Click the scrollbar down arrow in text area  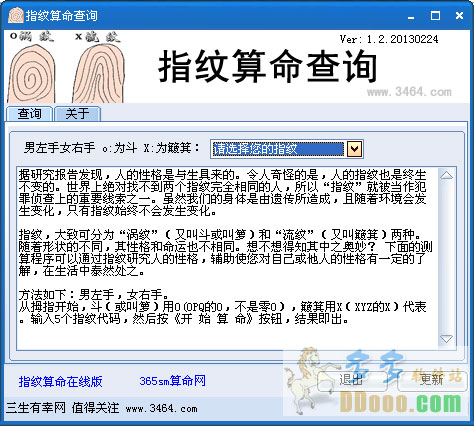pos(446,339)
